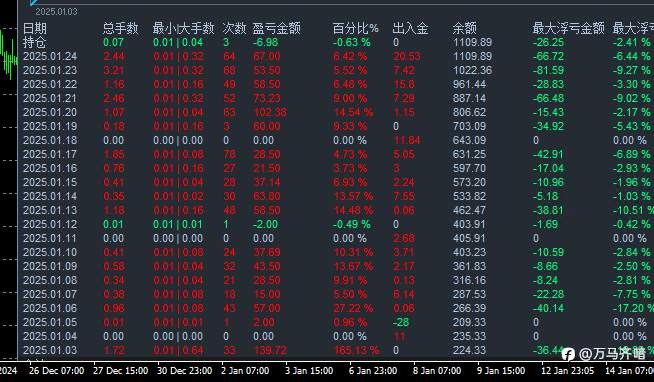The height and width of the screenshot is (382, 654).
Task: Click the 12 Jan 23:05 time axis label
Action: point(568,370)
